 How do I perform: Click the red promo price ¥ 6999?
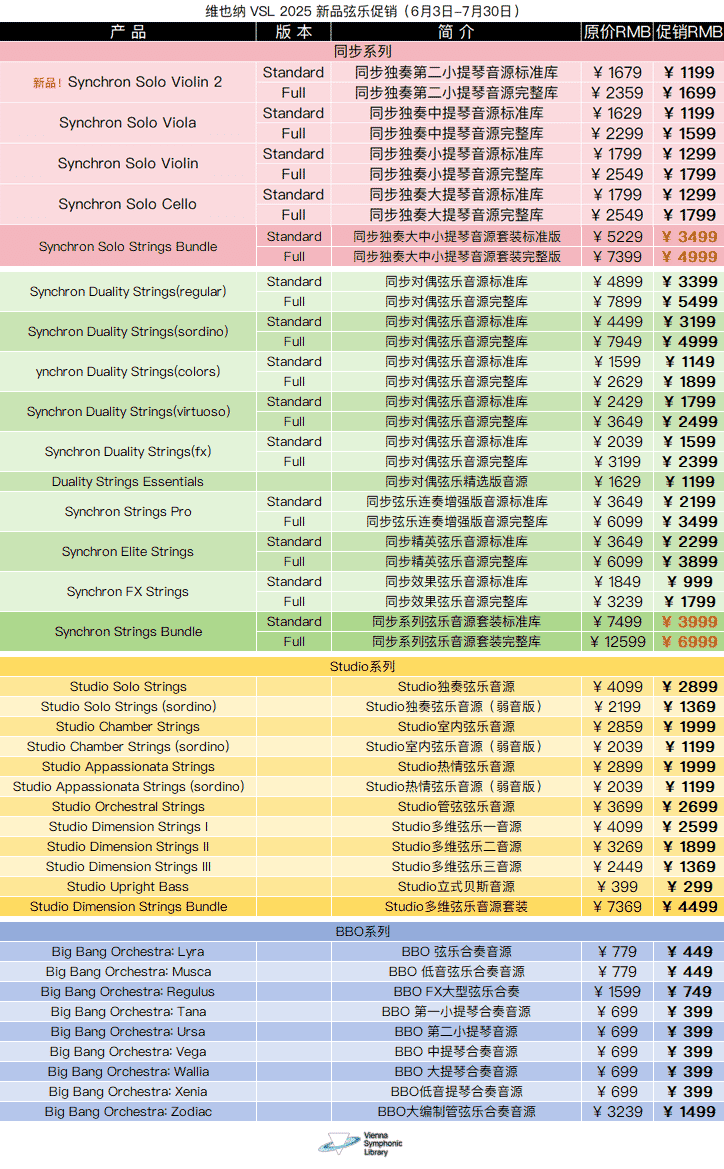(690, 642)
